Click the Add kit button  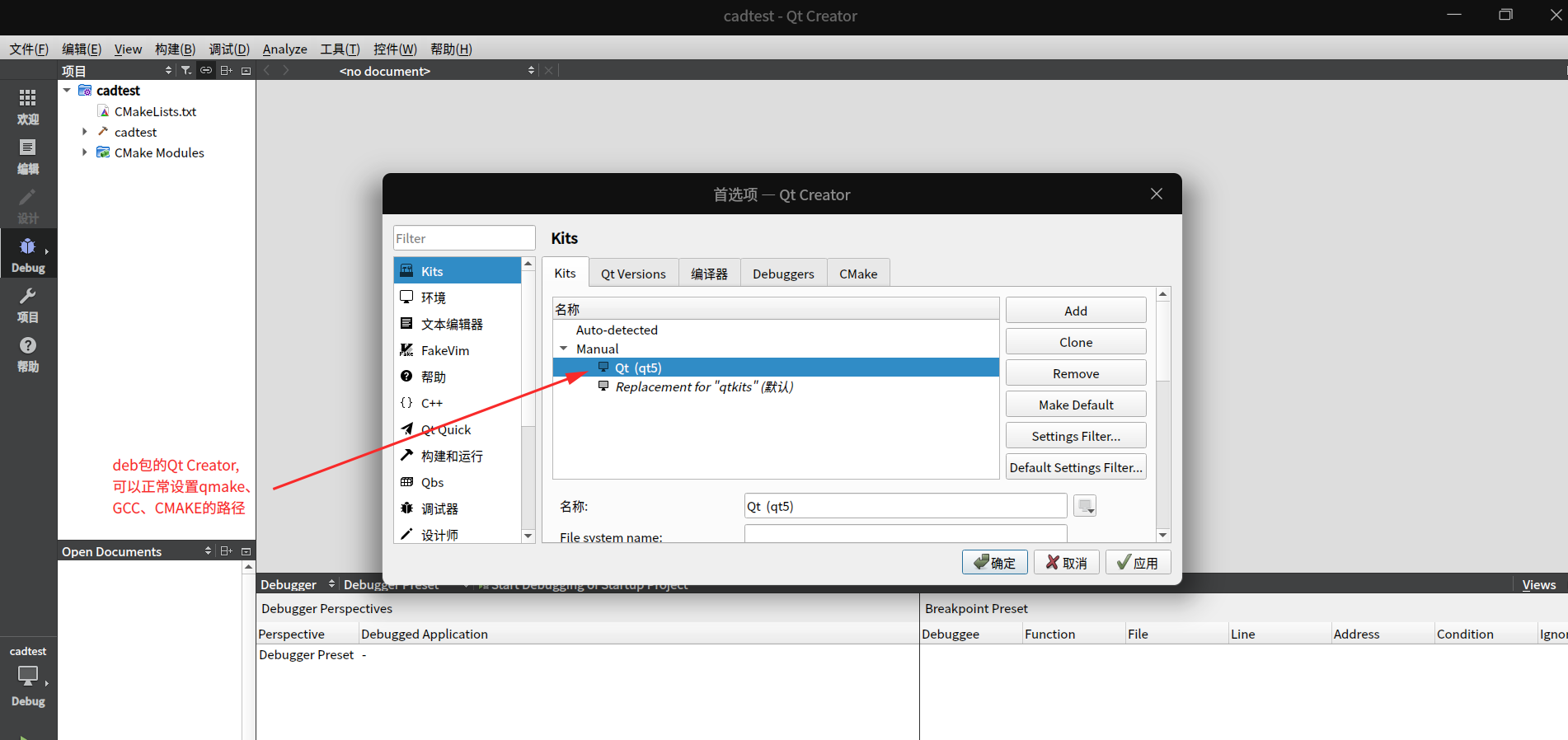point(1076,311)
